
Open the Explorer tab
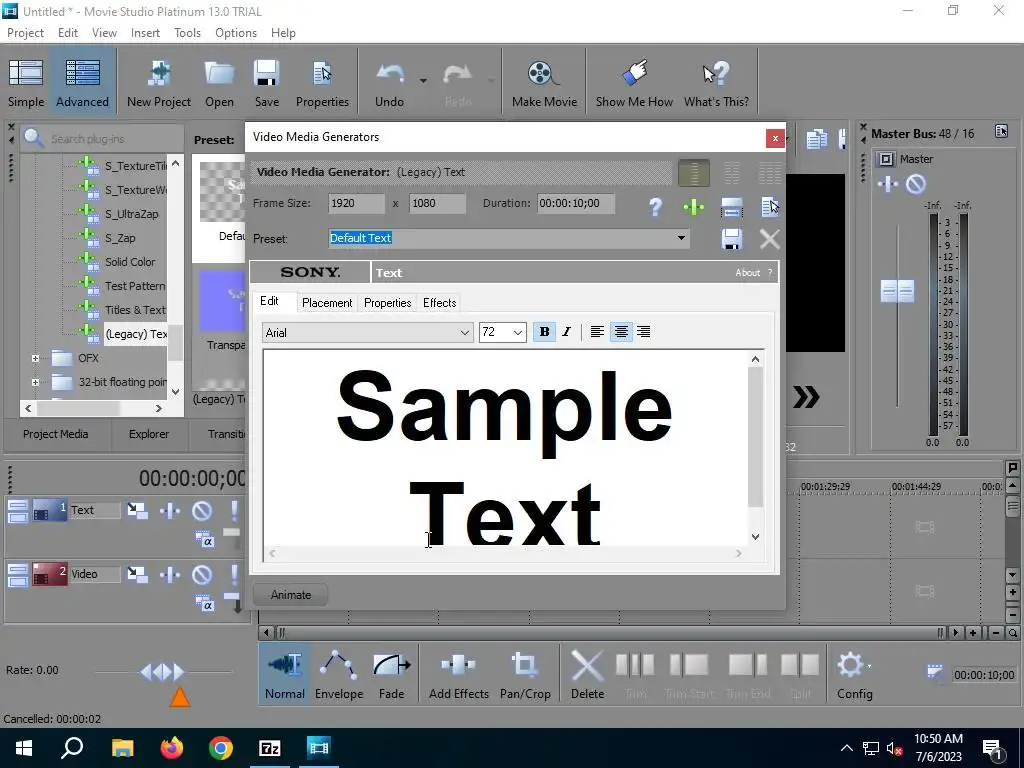(x=149, y=434)
